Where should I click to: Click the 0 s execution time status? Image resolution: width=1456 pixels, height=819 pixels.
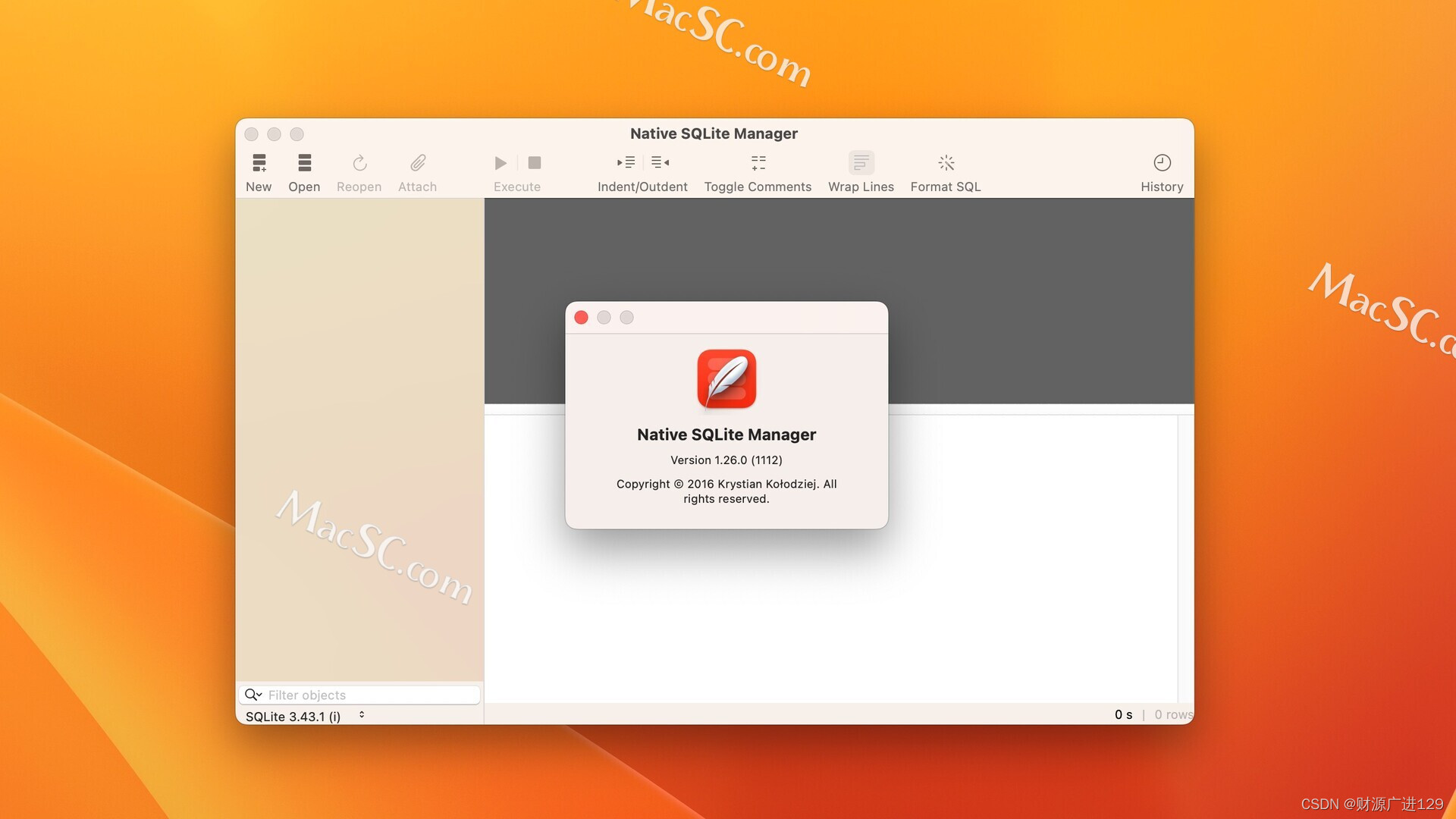tap(1124, 714)
